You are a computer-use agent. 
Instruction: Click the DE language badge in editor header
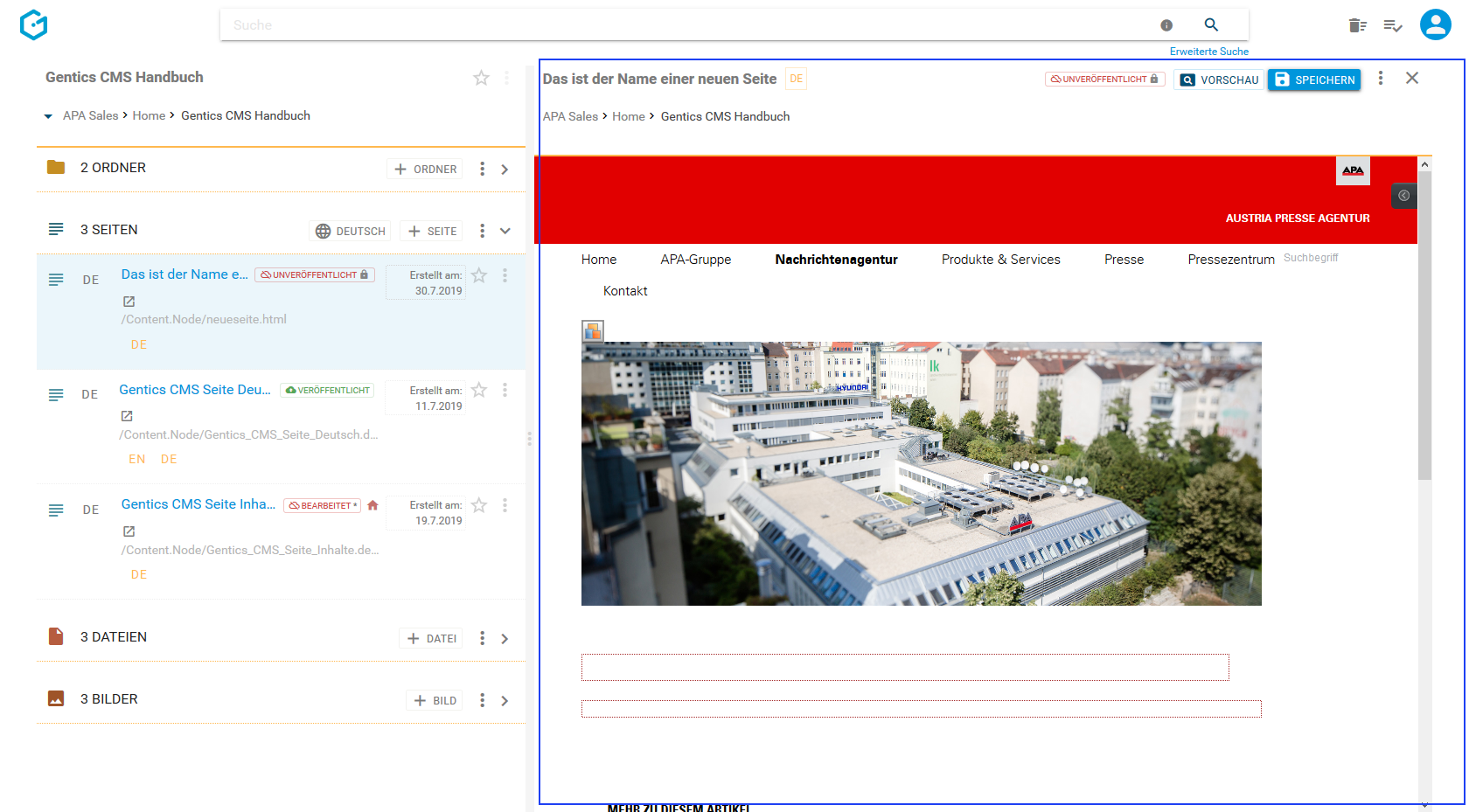796,79
